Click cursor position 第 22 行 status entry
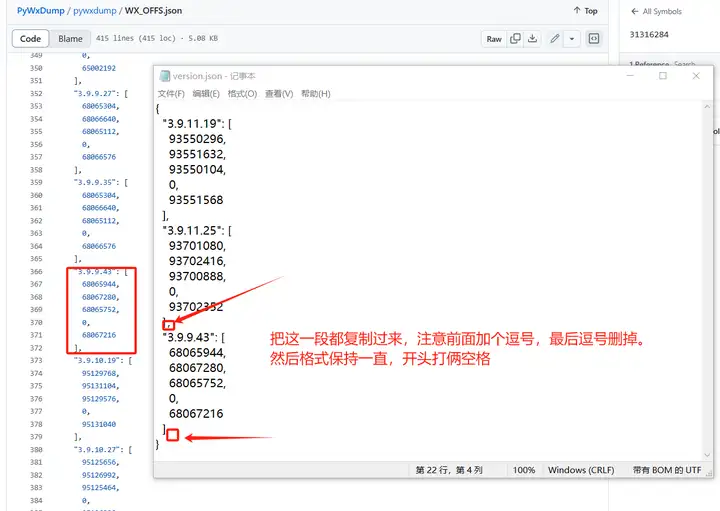This screenshot has width=720, height=511. (x=449, y=470)
